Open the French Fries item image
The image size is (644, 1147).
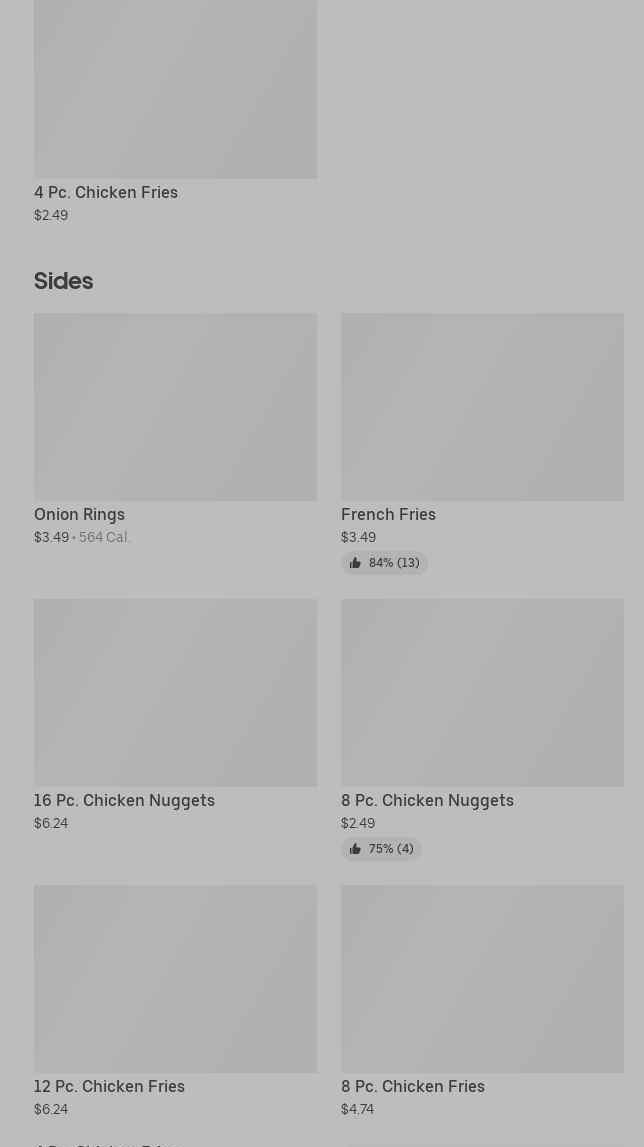coord(482,407)
